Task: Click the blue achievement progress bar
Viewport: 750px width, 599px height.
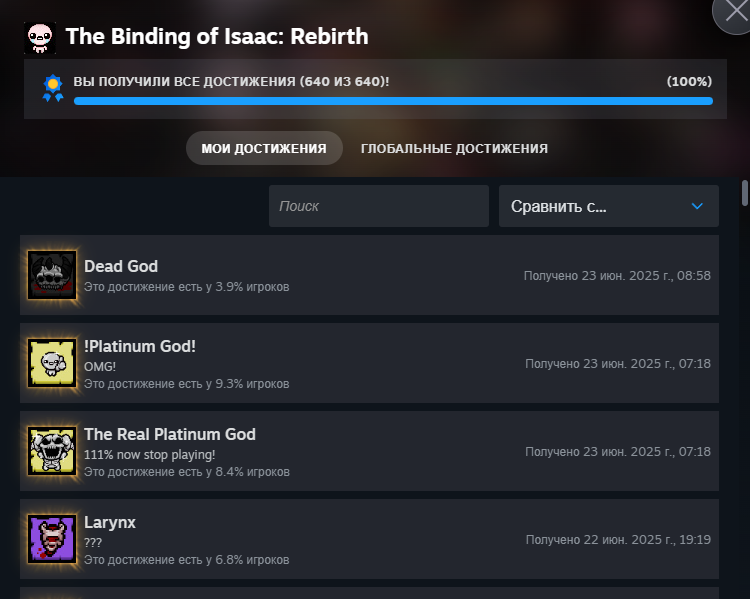Action: click(393, 101)
